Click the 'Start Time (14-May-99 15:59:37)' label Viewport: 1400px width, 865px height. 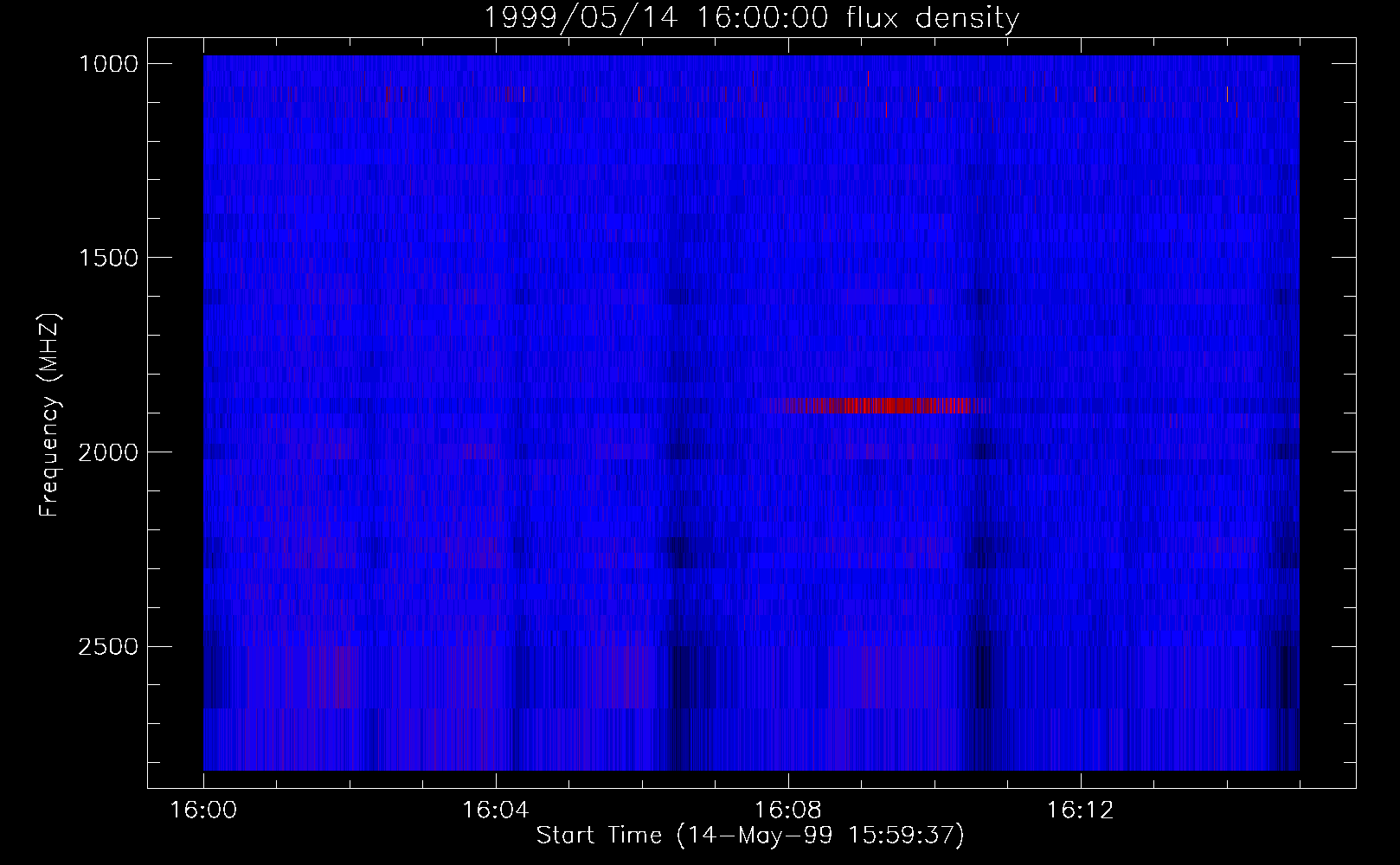coord(750,836)
